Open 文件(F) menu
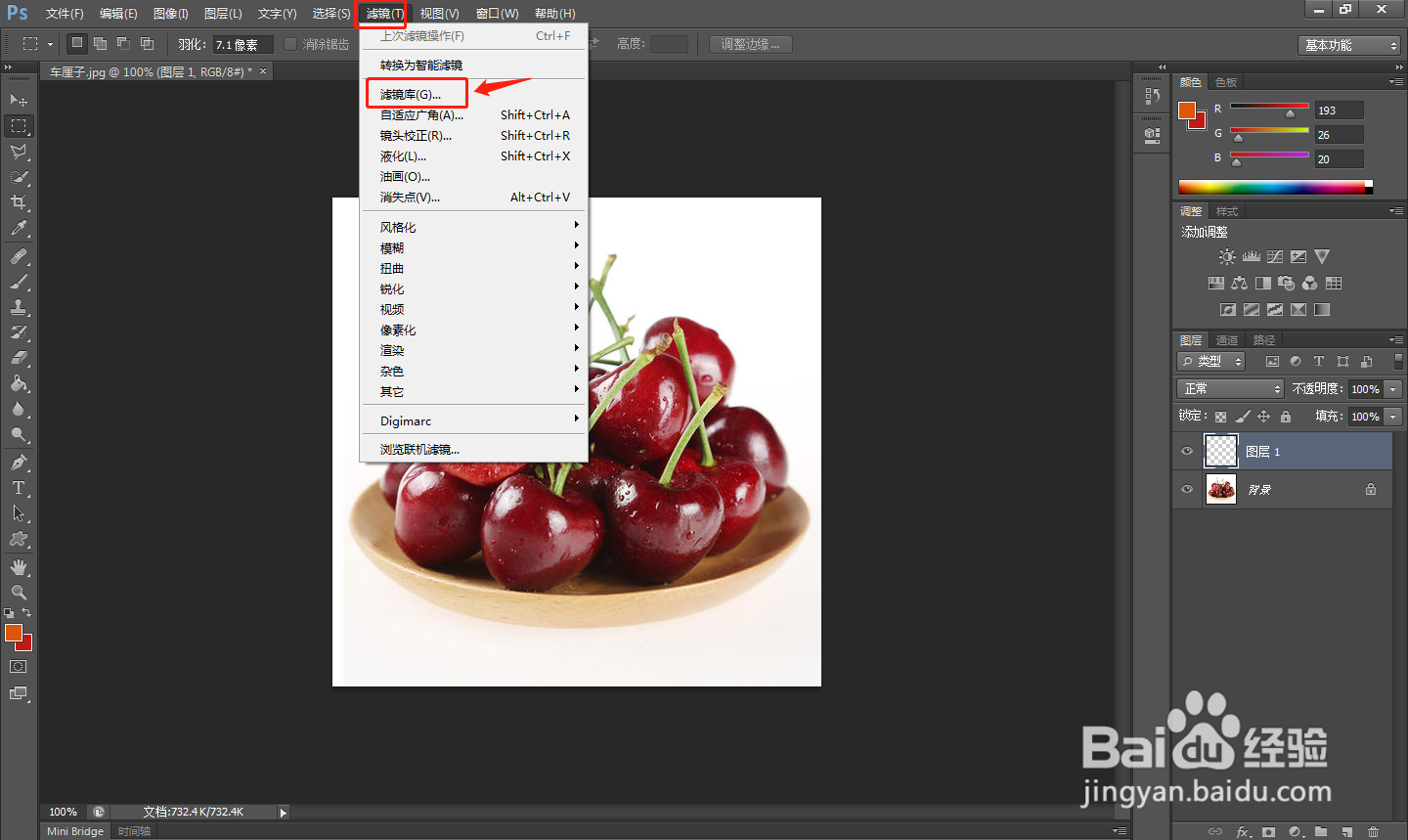The image size is (1408, 840). point(65,13)
